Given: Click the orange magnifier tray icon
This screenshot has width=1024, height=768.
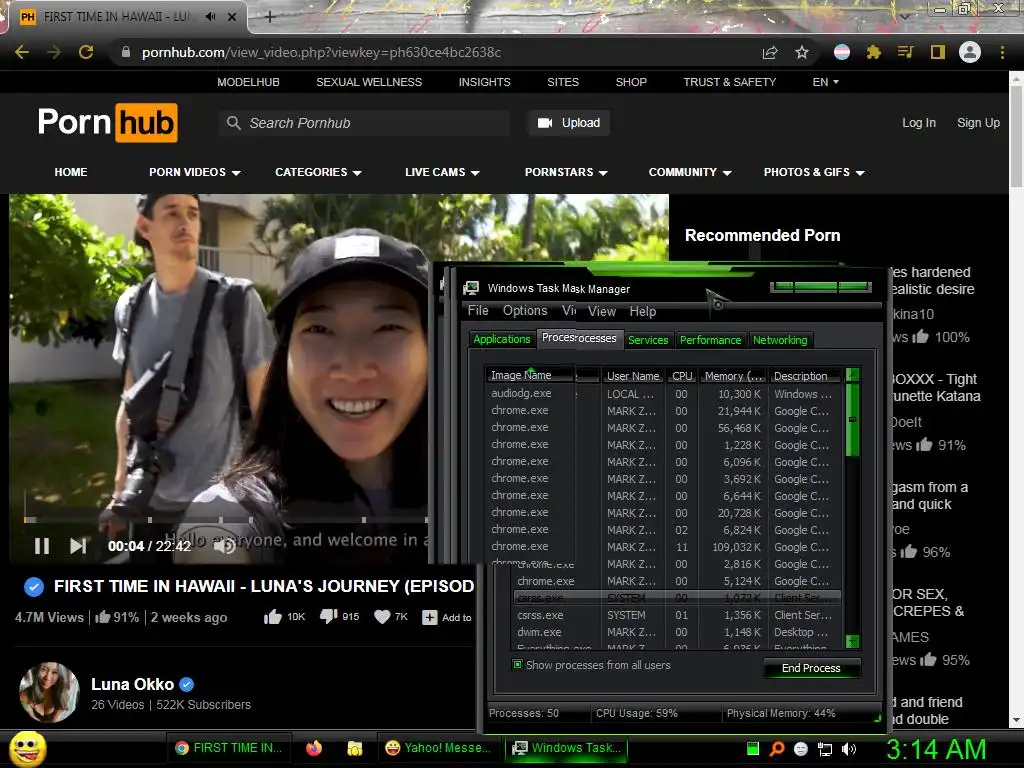Looking at the screenshot, I should [x=776, y=749].
